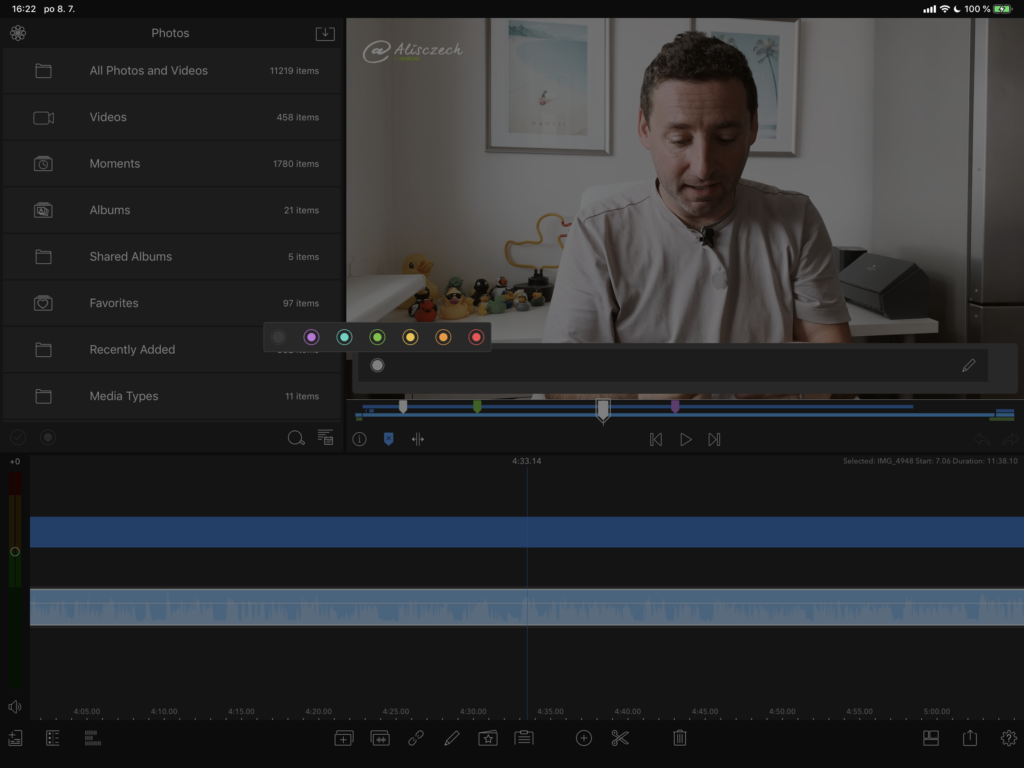Screen dimensions: 1024x768
Task: Search the media library
Action: coord(296,438)
